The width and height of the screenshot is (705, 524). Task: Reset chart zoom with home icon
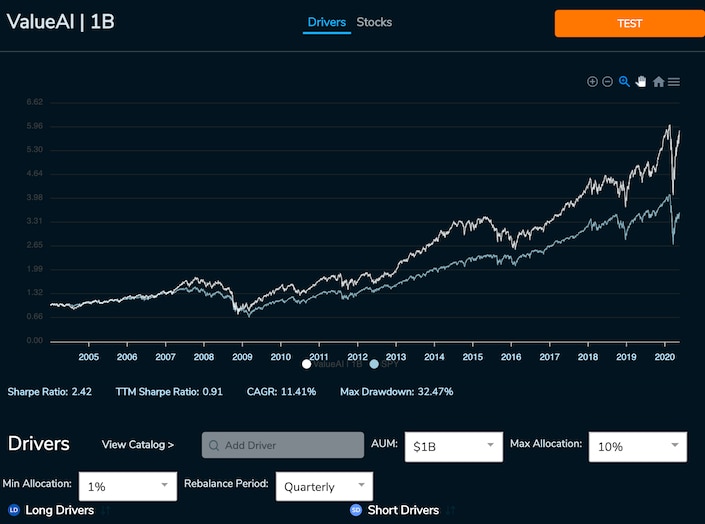(658, 81)
